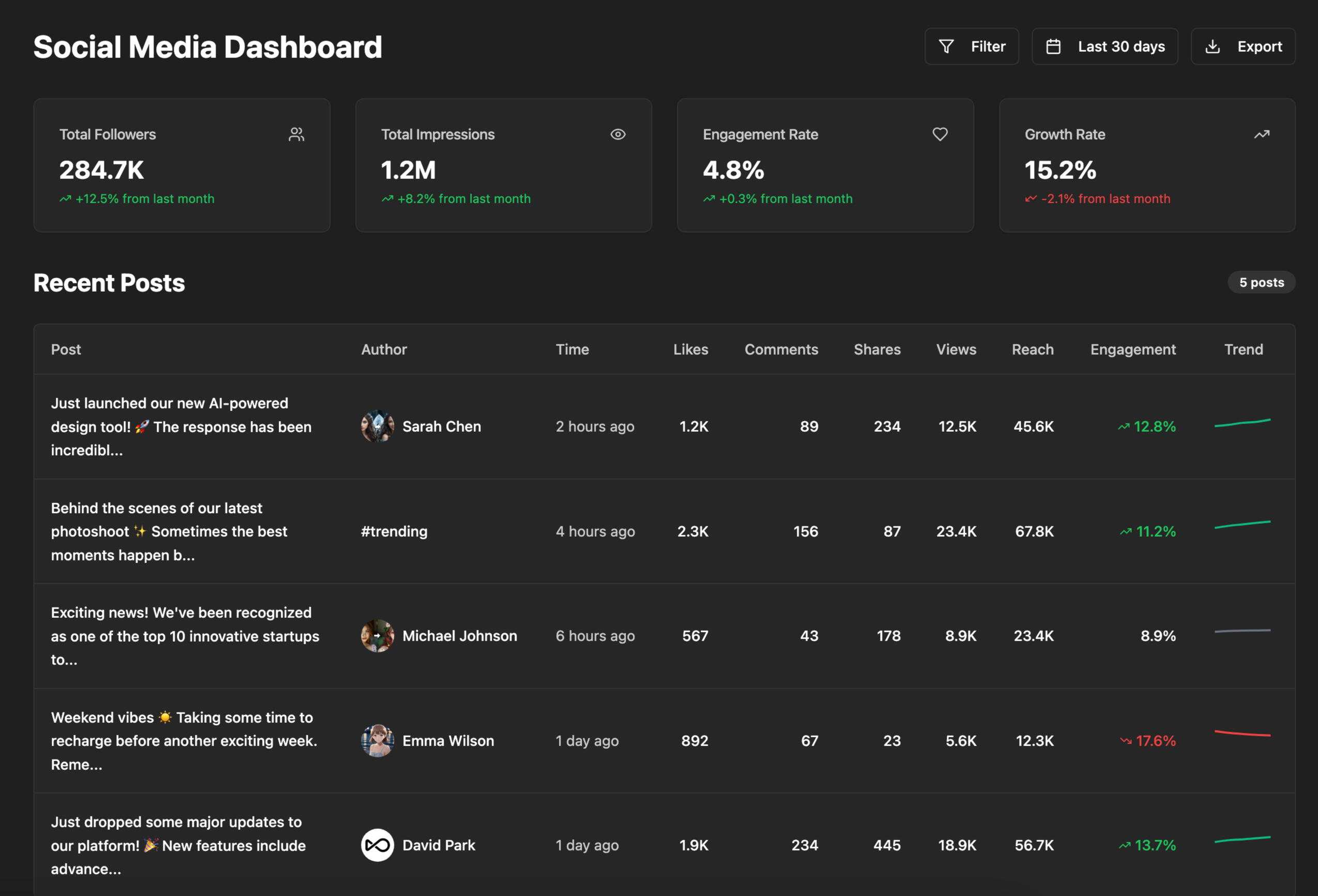Open the Filter options panel
The height and width of the screenshot is (896, 1318).
[972, 47]
